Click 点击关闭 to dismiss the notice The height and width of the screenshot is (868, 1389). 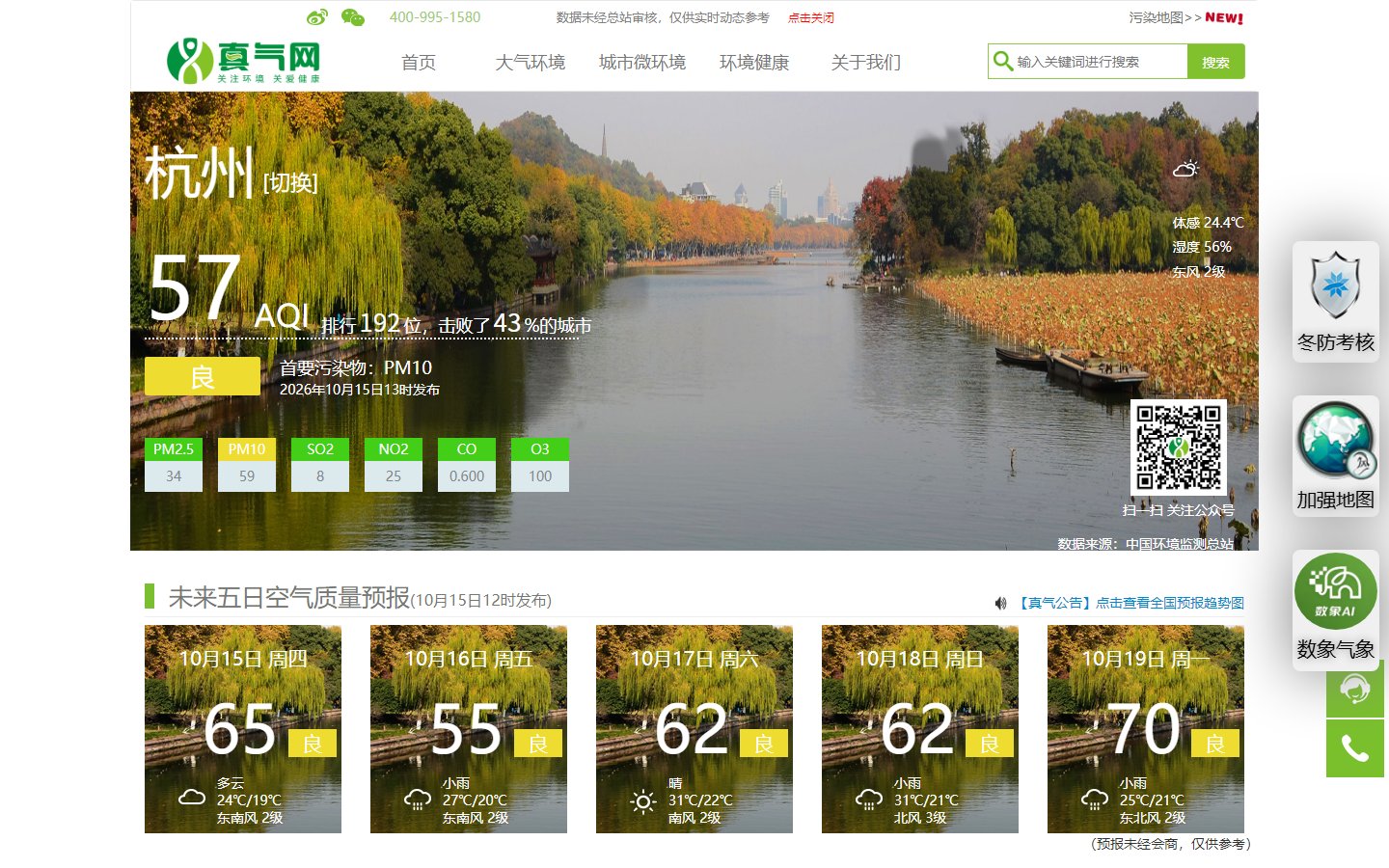[811, 18]
